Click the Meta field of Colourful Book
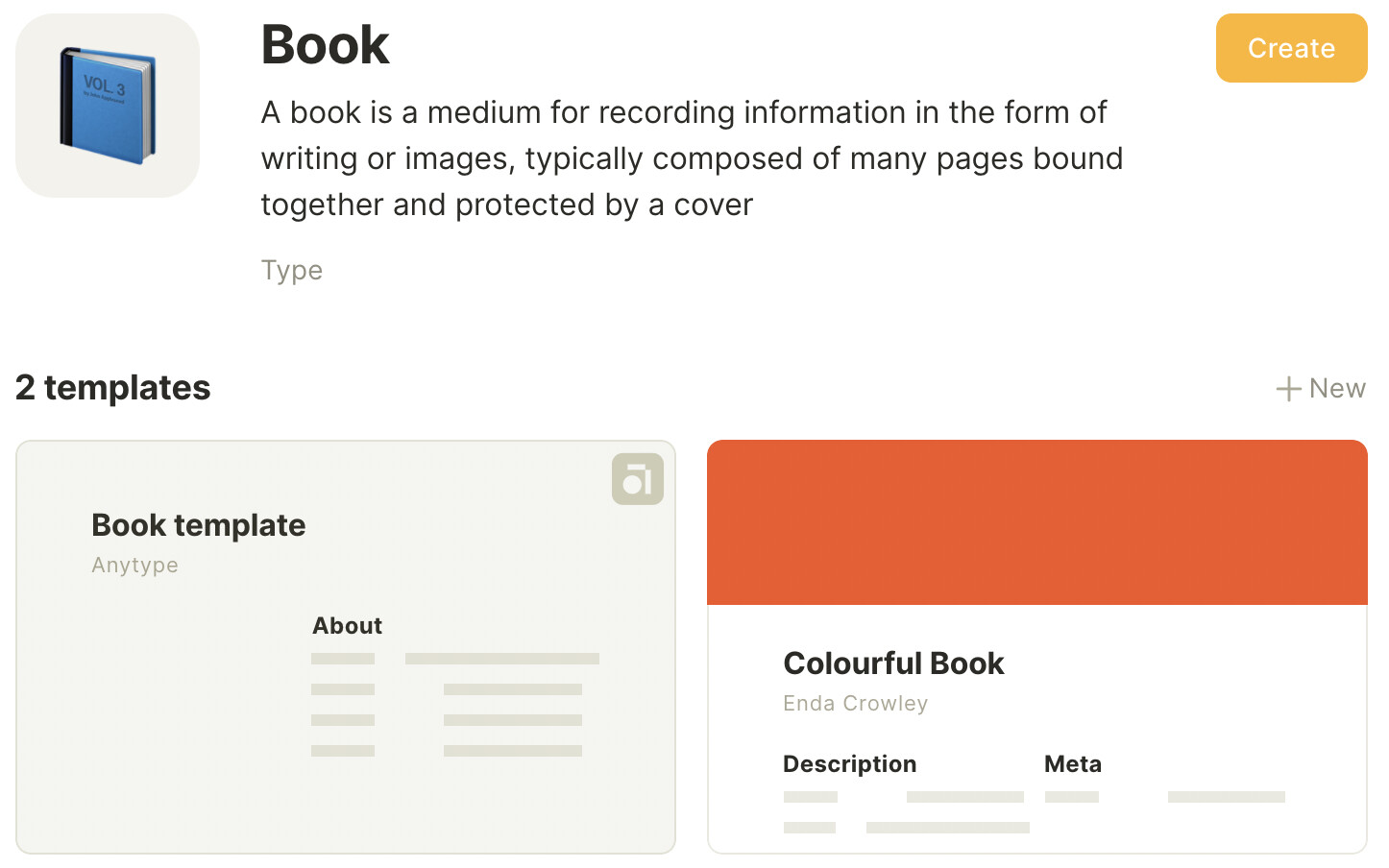The height and width of the screenshot is (868, 1389). 1072,763
